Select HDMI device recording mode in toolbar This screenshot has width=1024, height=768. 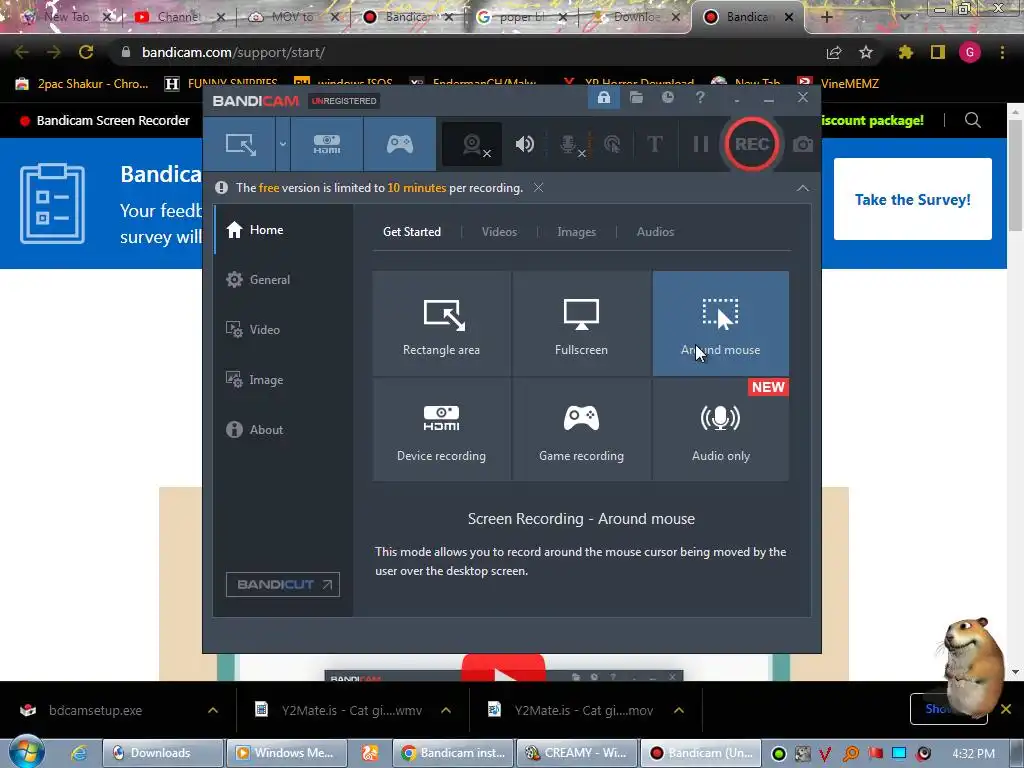click(x=327, y=144)
